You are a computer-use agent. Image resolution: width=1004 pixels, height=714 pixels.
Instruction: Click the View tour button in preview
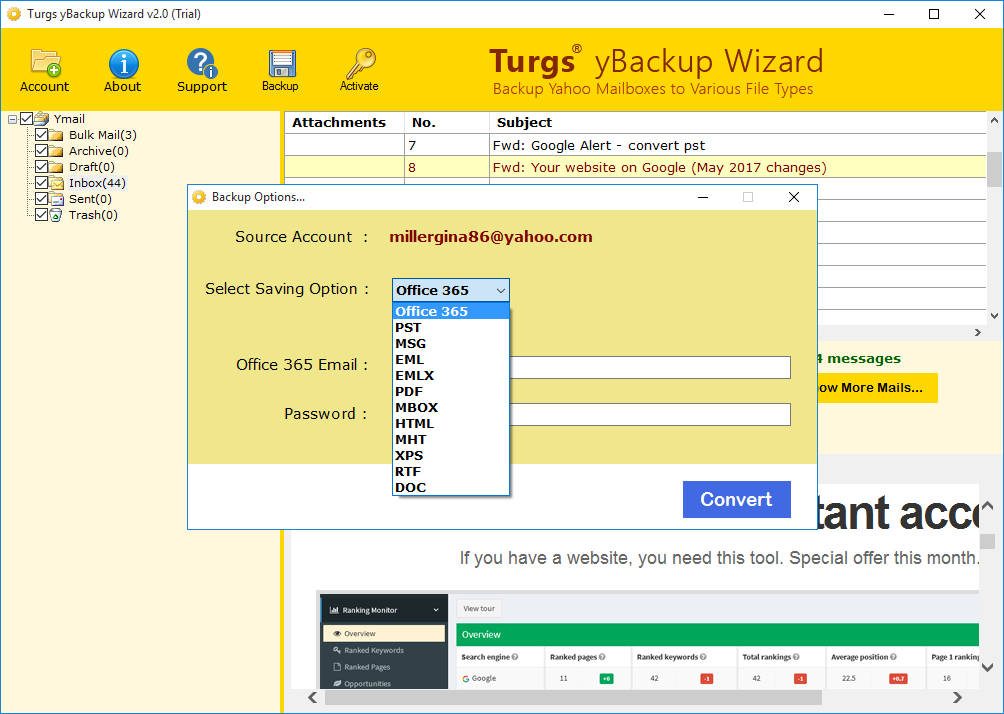(x=479, y=609)
